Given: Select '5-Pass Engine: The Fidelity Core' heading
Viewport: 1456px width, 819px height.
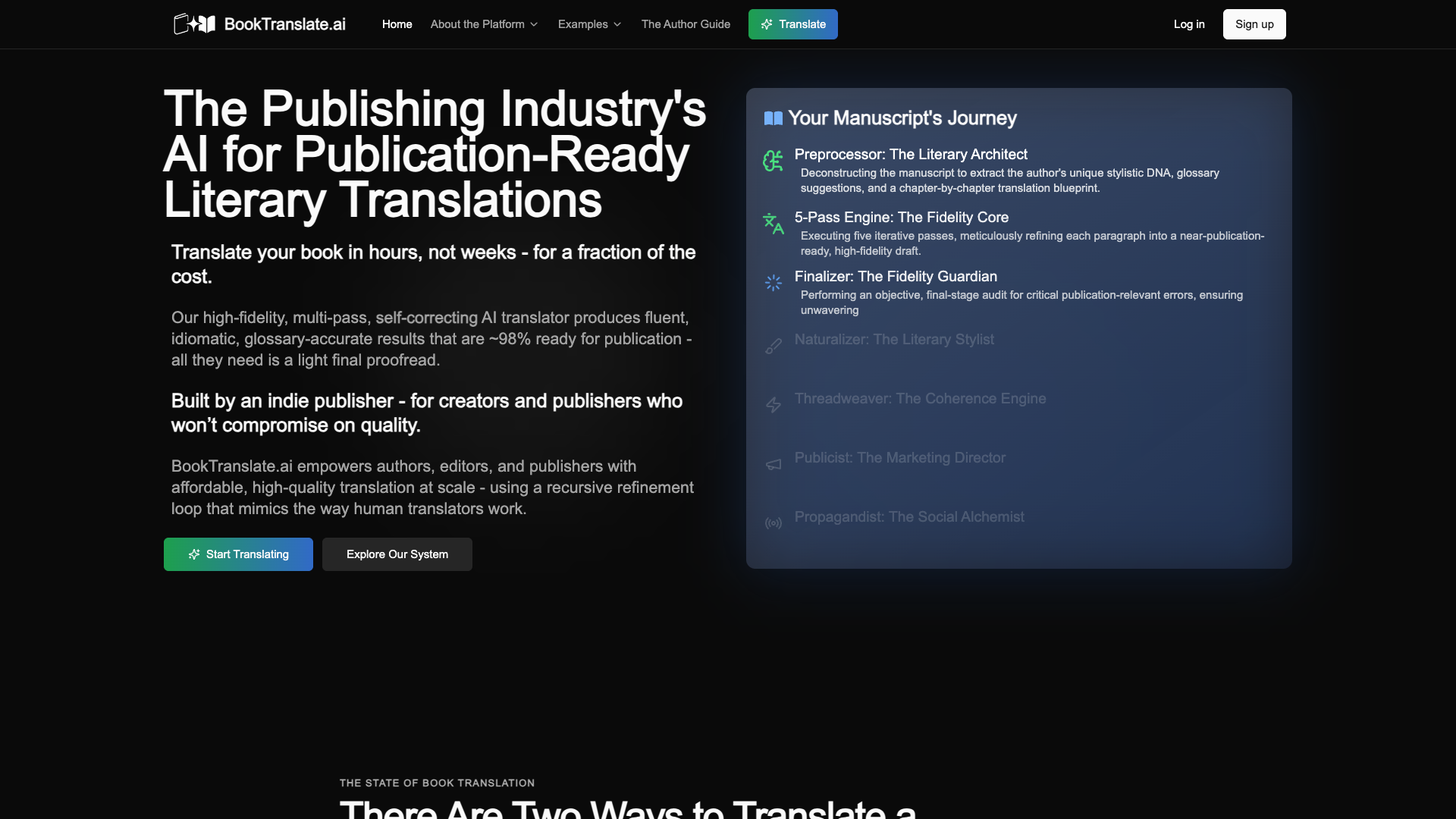Looking at the screenshot, I should point(902,218).
